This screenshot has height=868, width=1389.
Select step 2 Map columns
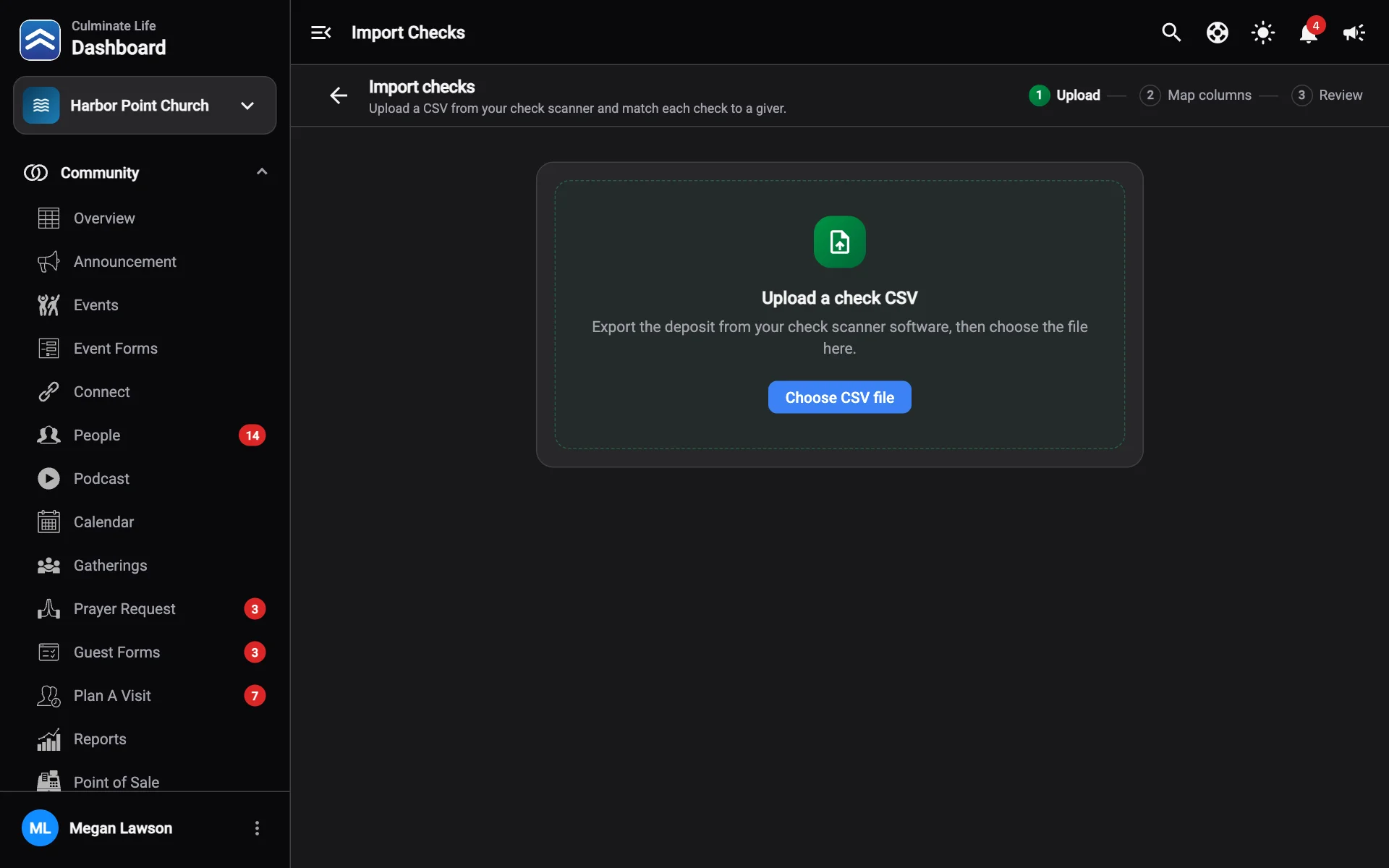pos(1195,95)
